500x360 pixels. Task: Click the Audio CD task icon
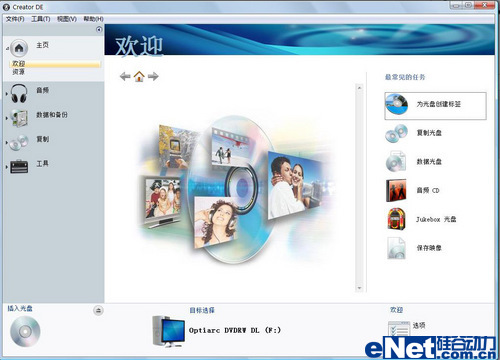pyautogui.click(x=396, y=190)
